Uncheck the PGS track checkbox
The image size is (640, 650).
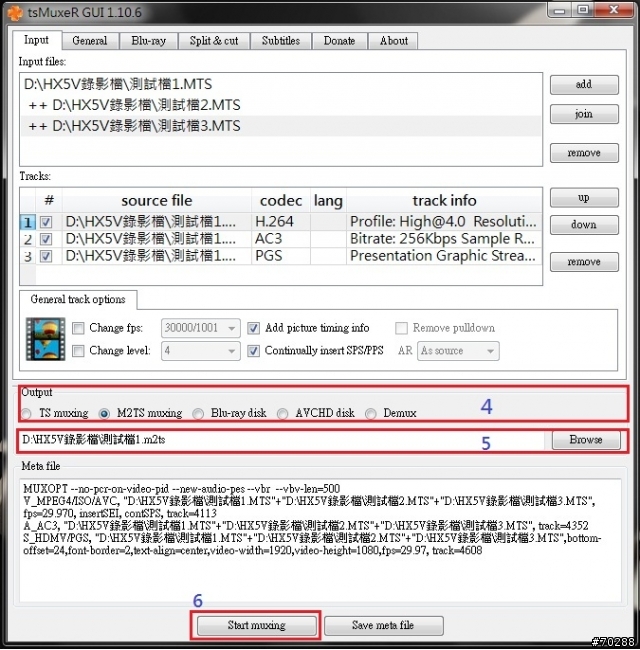coord(46,256)
